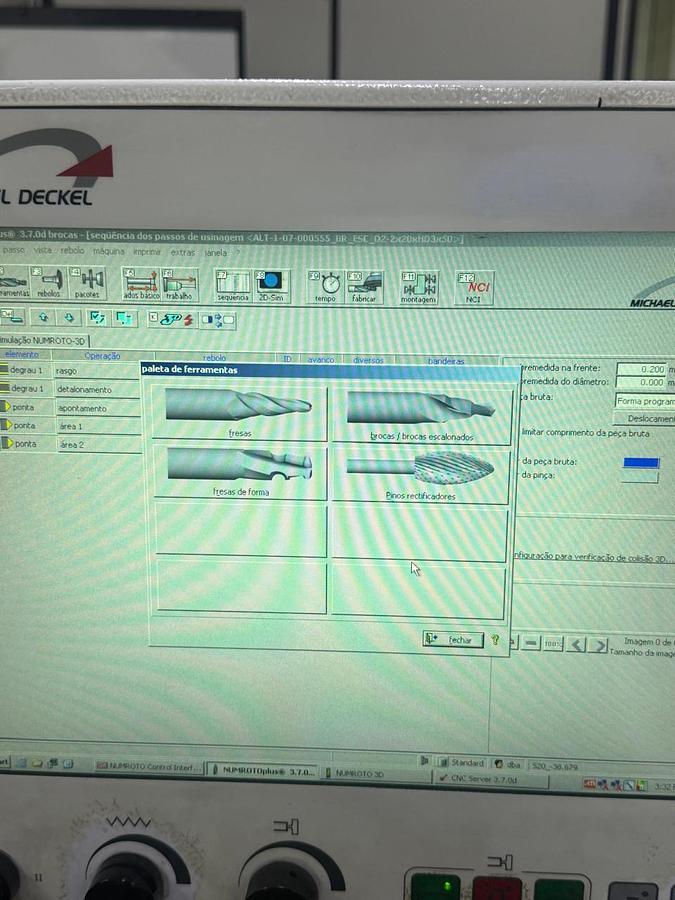
Task: Choose brocas / brocas escalonados tool
Action: [x=421, y=412]
